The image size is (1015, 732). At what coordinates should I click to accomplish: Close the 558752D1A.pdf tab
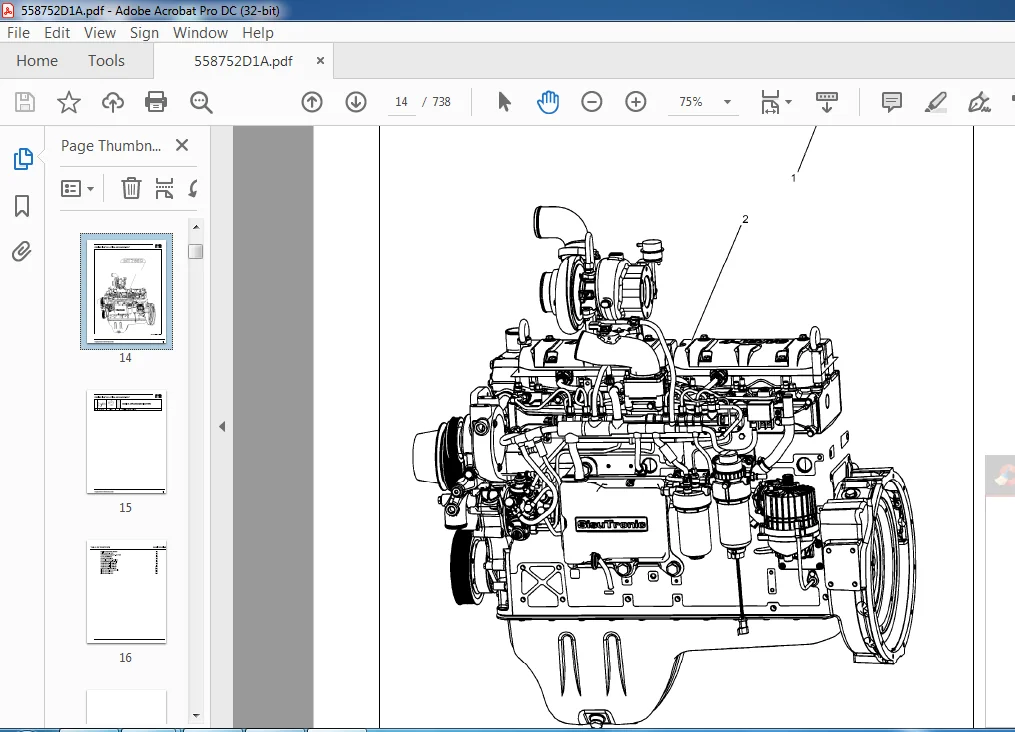pos(320,60)
